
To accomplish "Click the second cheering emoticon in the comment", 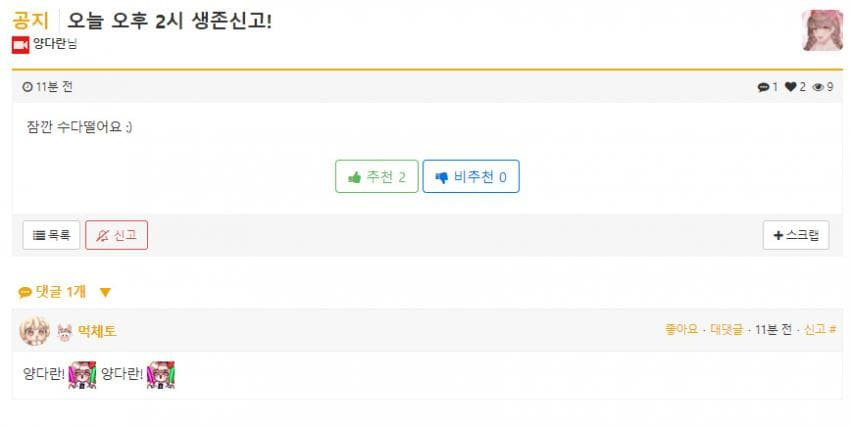I will [x=161, y=375].
